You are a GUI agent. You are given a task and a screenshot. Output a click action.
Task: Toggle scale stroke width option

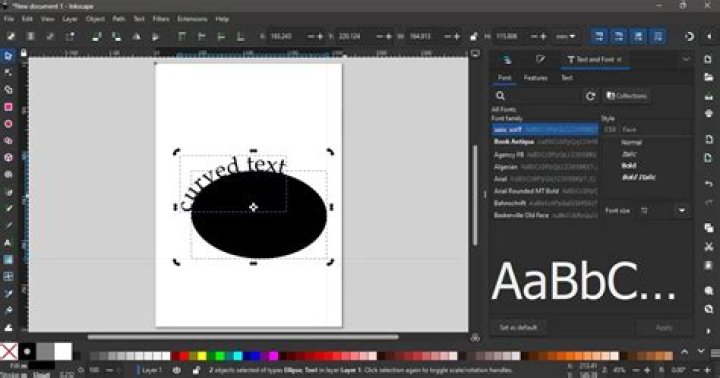[599, 36]
